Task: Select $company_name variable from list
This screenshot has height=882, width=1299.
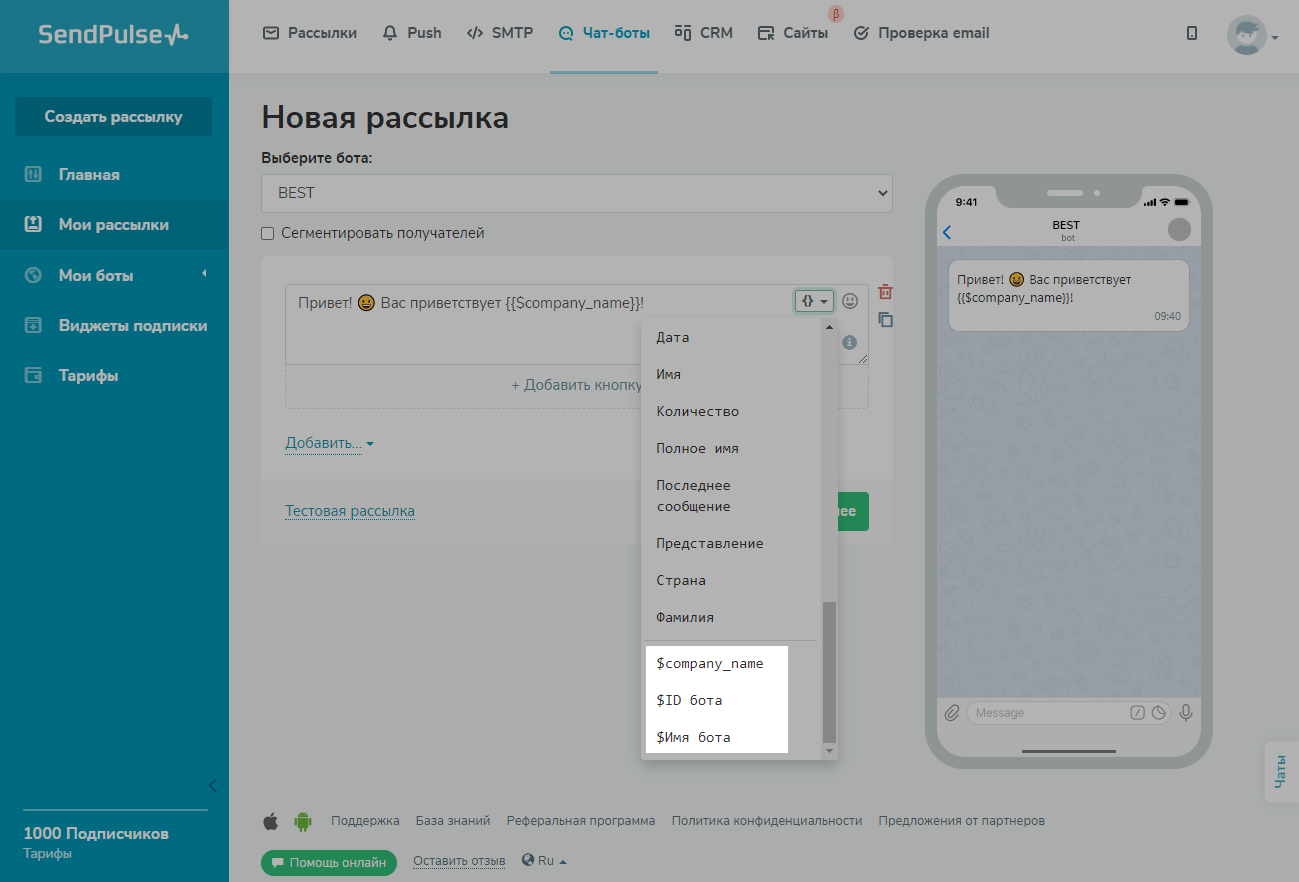Action: click(x=709, y=663)
